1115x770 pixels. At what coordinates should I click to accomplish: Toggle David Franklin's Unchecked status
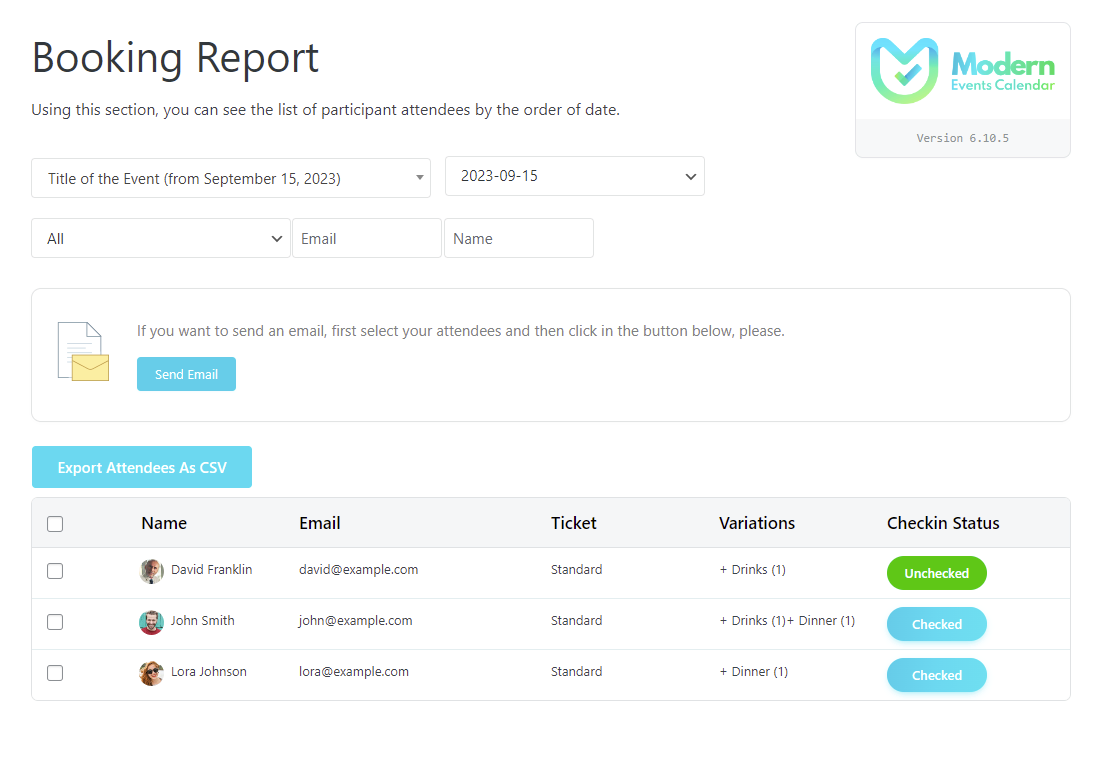click(x=936, y=573)
